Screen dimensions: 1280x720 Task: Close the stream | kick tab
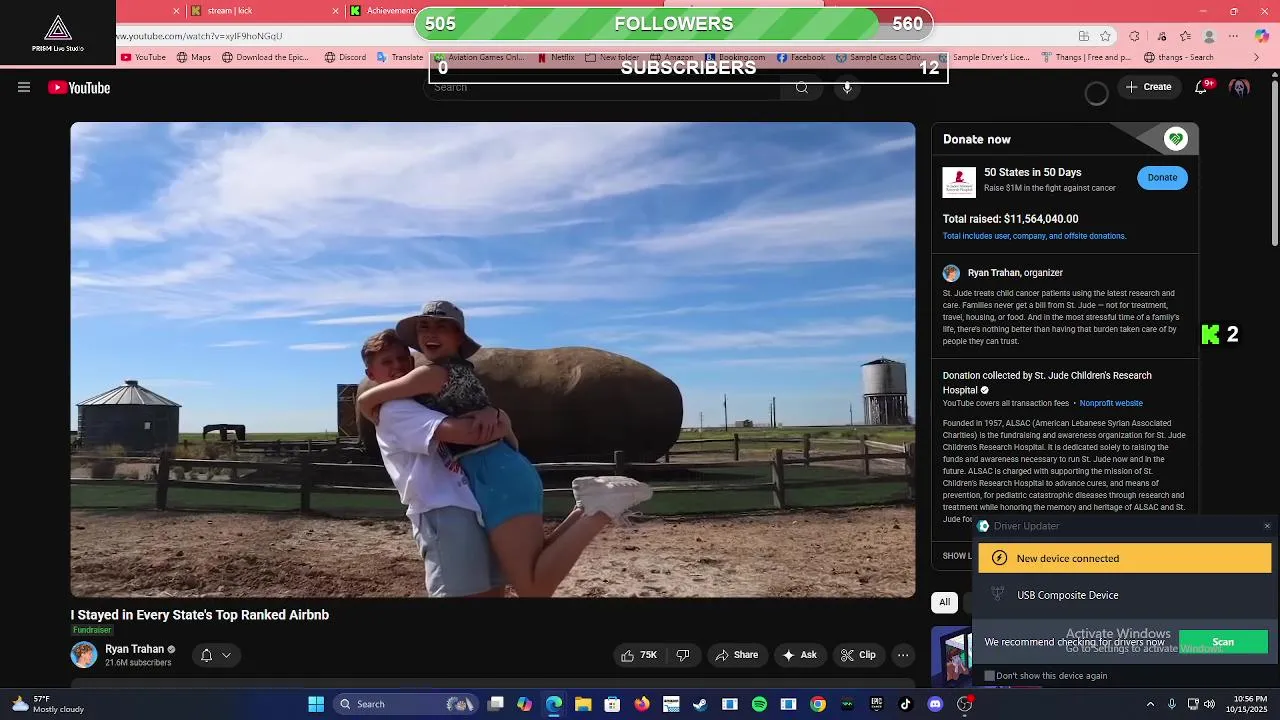click(x=336, y=11)
